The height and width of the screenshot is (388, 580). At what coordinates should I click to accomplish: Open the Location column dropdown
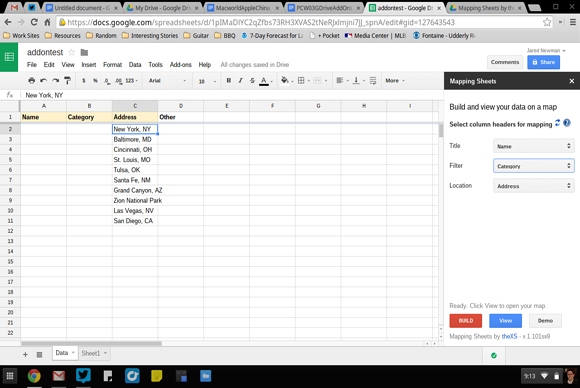[x=533, y=186]
